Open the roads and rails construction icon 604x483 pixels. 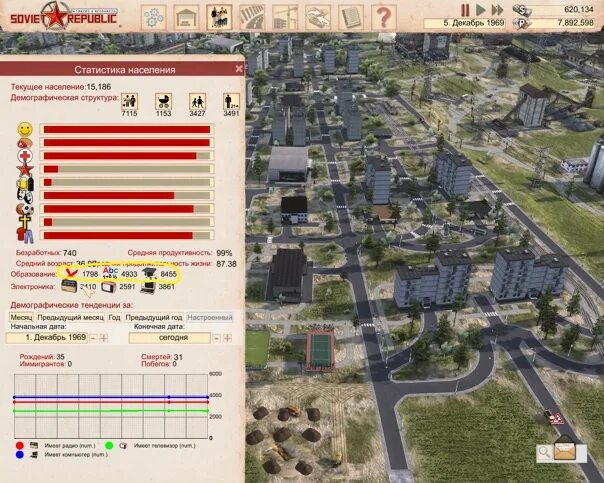(252, 17)
